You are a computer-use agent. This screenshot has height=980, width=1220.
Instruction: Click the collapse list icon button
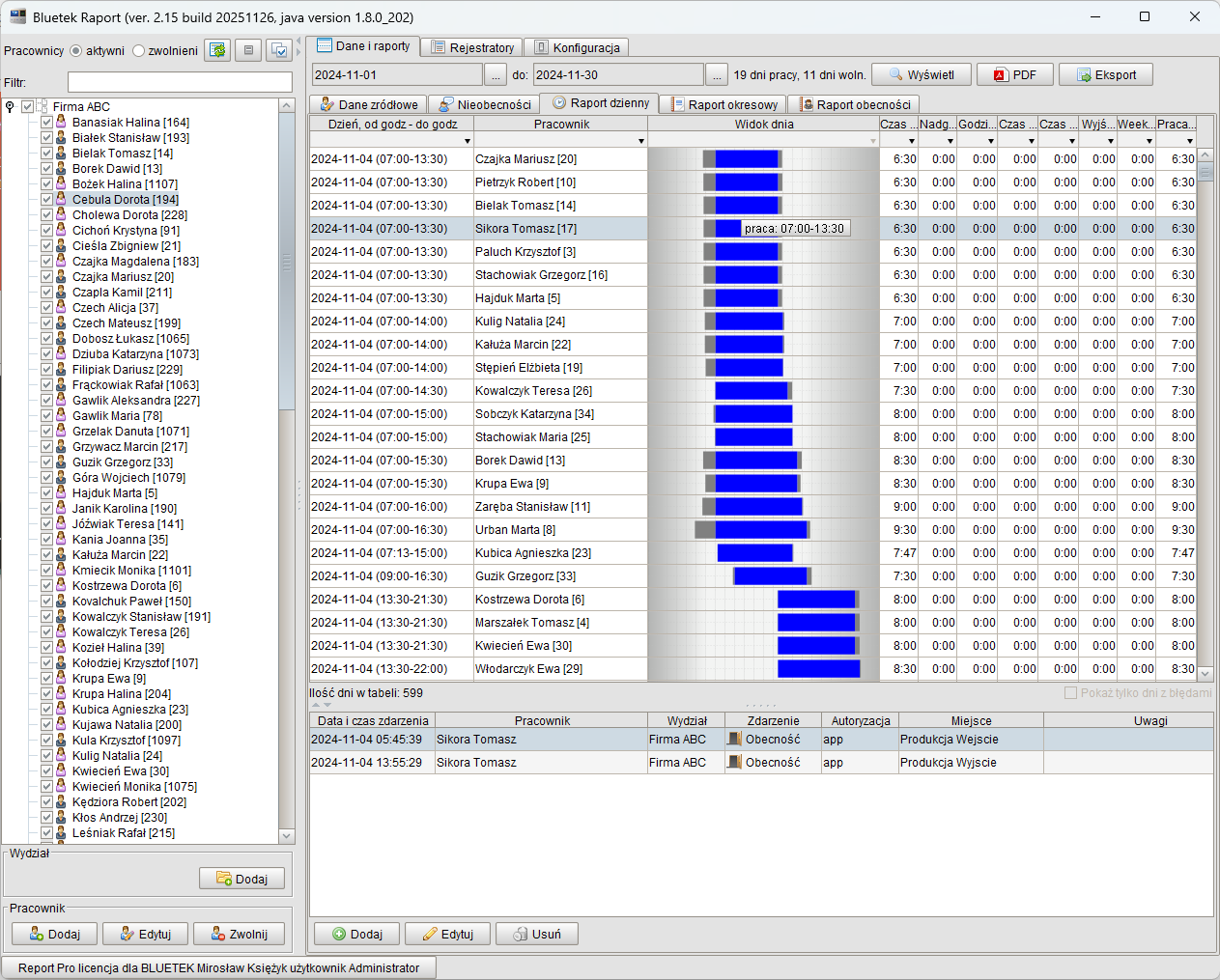coord(248,50)
